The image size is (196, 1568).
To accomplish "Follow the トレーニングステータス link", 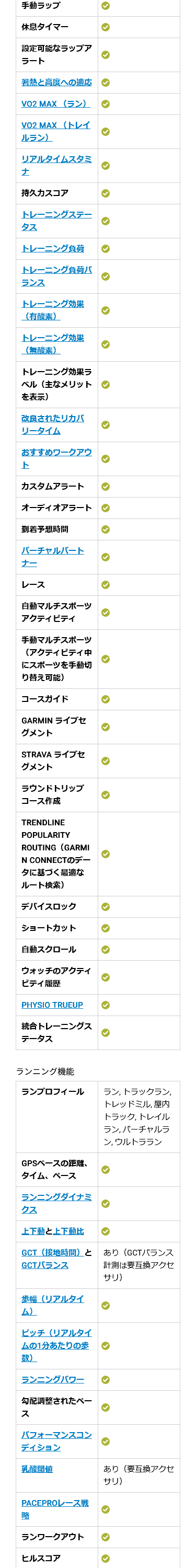I will pyautogui.click(x=56, y=221).
